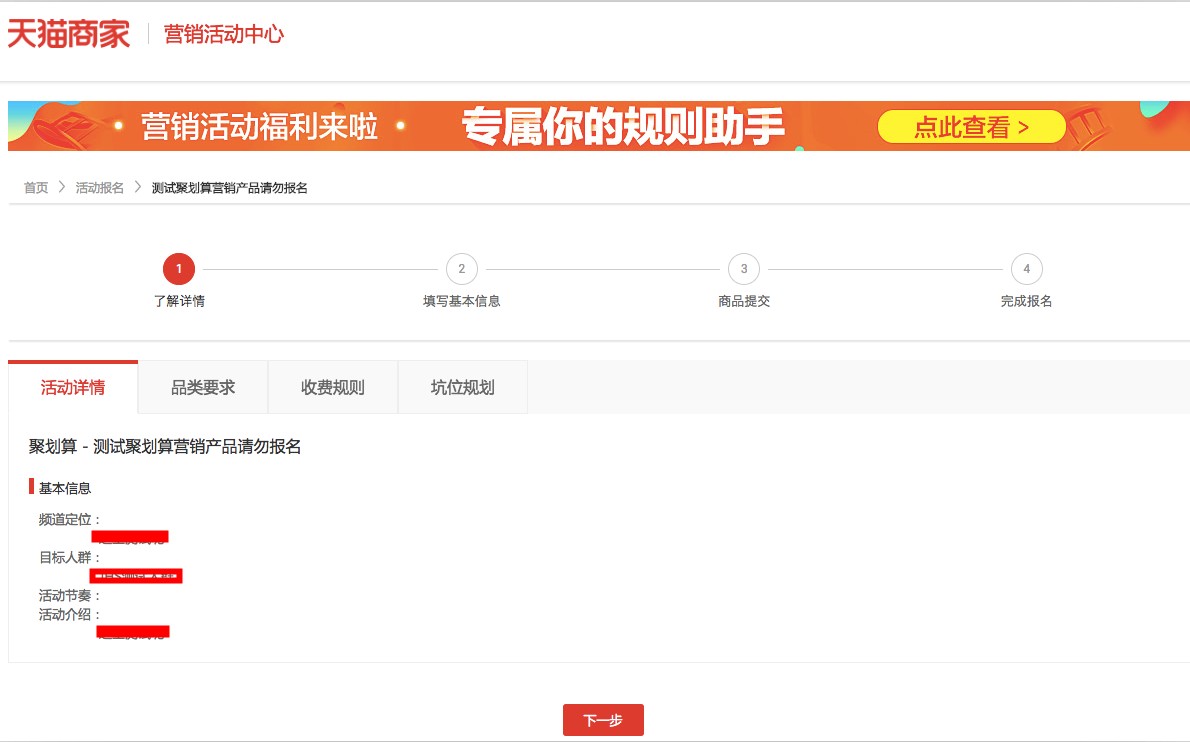1190x742 pixels.
Task: Click the 基本信息 section title
Action: (x=65, y=488)
